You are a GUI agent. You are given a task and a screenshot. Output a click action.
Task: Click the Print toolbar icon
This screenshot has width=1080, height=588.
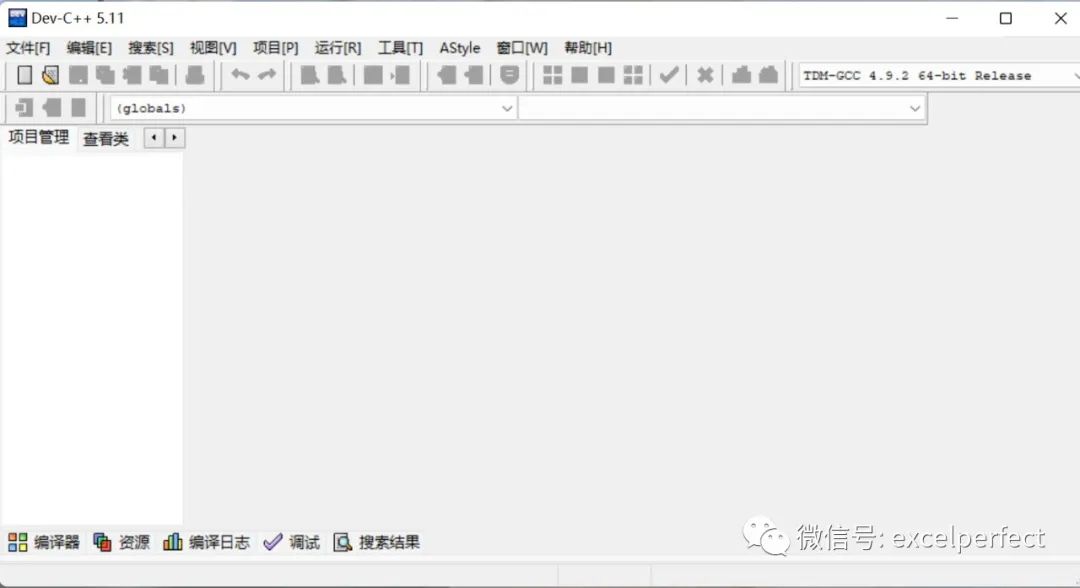pyautogui.click(x=195, y=75)
